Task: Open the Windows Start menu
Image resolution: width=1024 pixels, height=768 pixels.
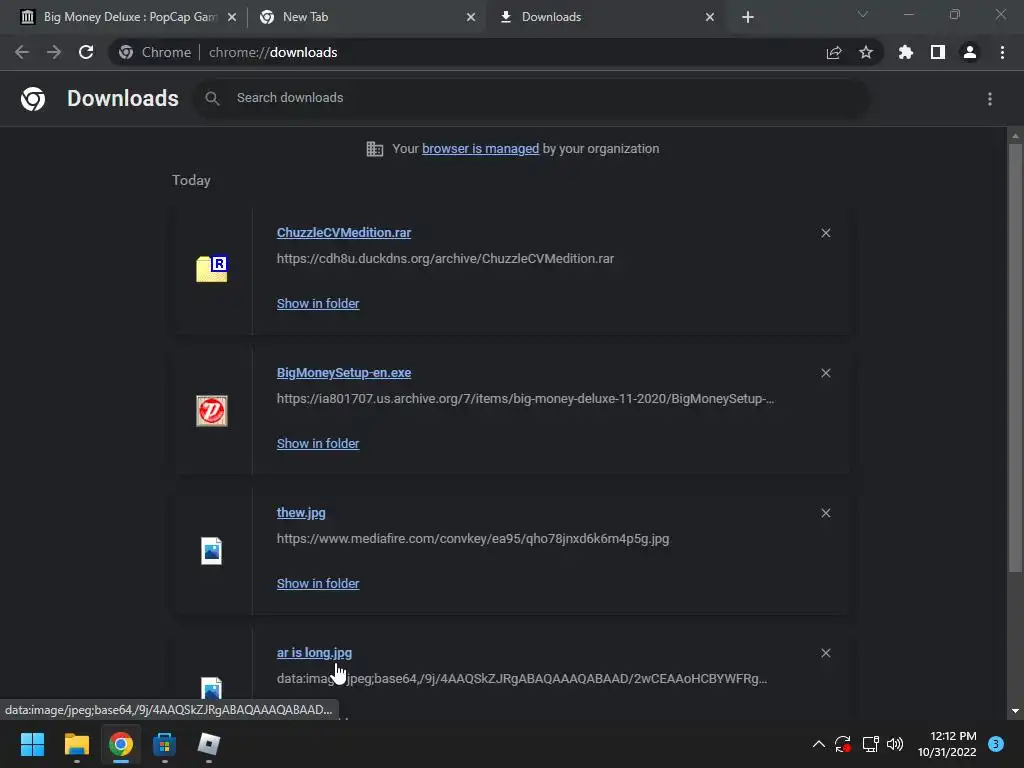Action: coord(32,744)
